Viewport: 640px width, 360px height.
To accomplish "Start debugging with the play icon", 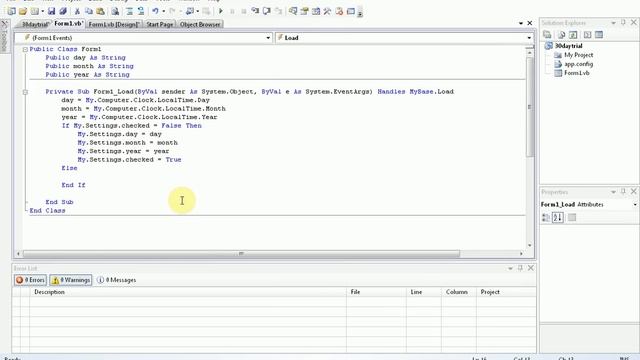I will [x=221, y=11].
